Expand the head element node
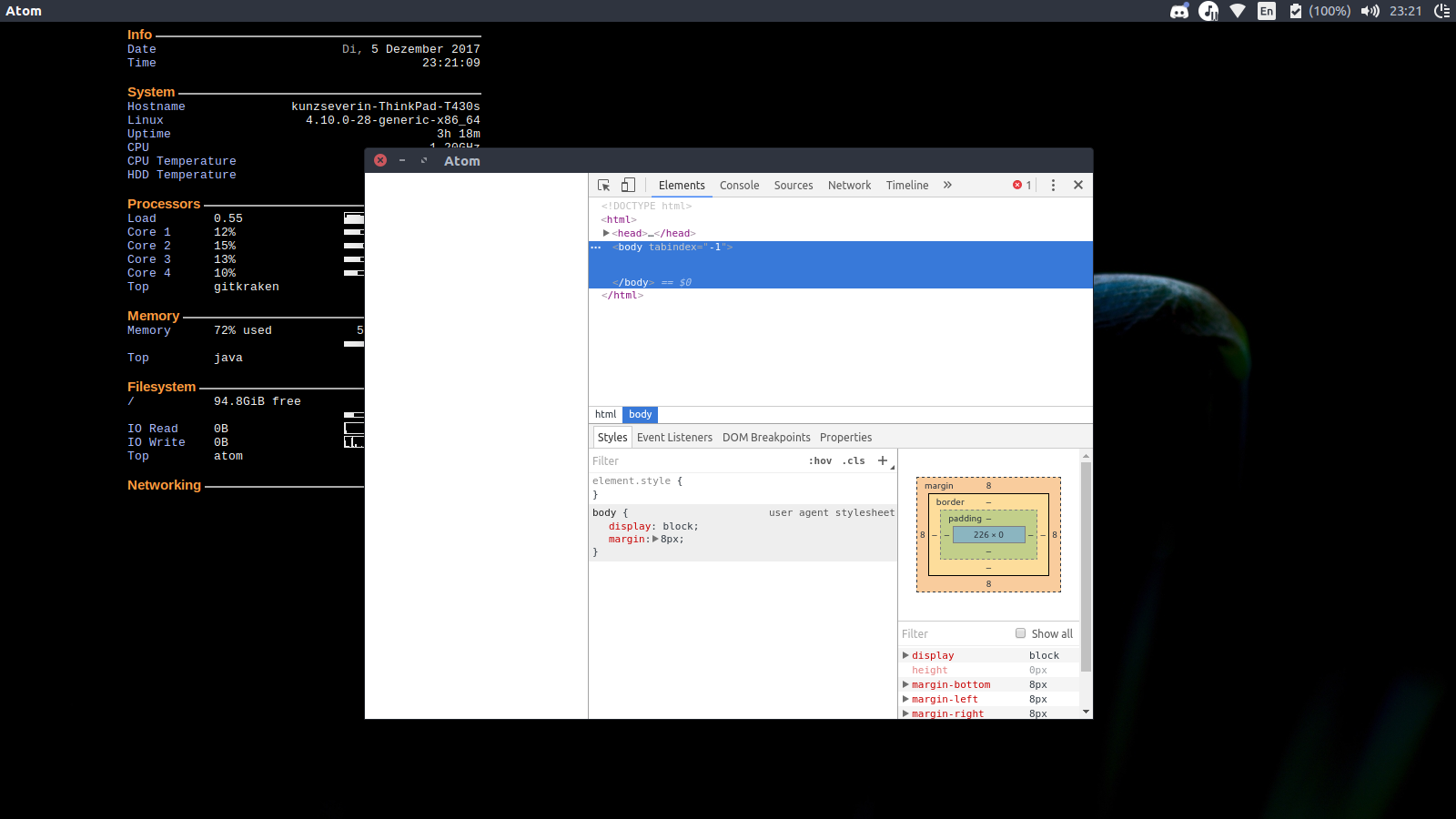This screenshot has height=819, width=1456. 606,233
